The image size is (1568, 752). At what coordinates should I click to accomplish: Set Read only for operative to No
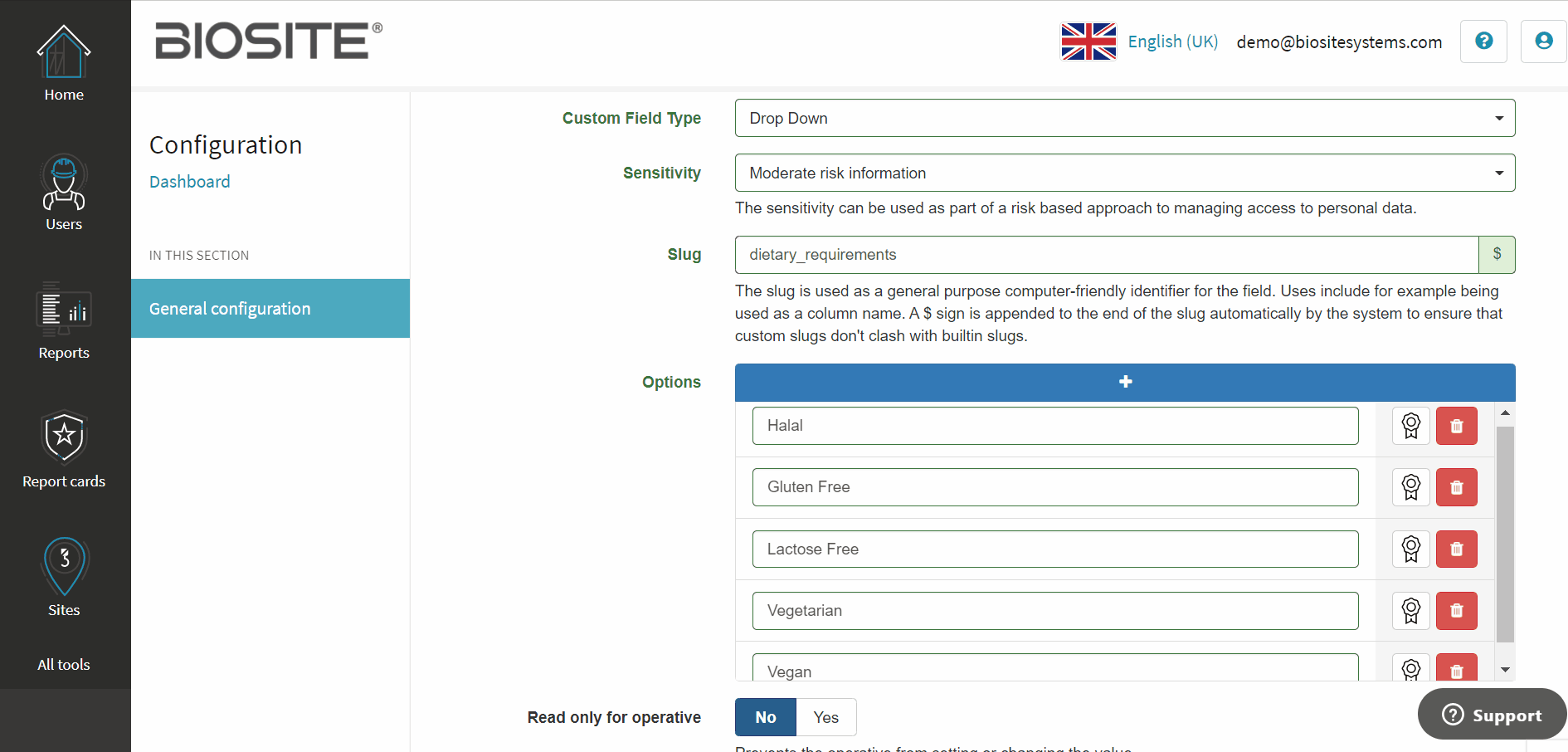[766, 717]
